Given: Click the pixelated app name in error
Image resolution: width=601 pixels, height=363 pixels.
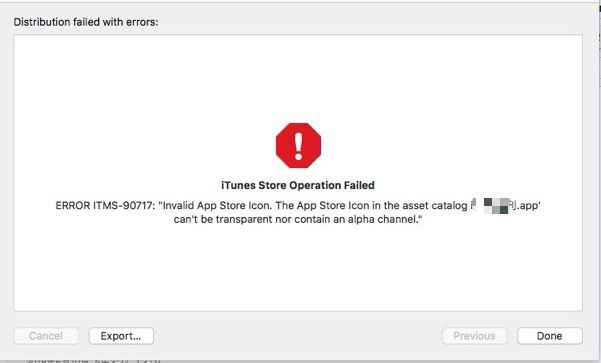Looking at the screenshot, I should coord(492,206).
